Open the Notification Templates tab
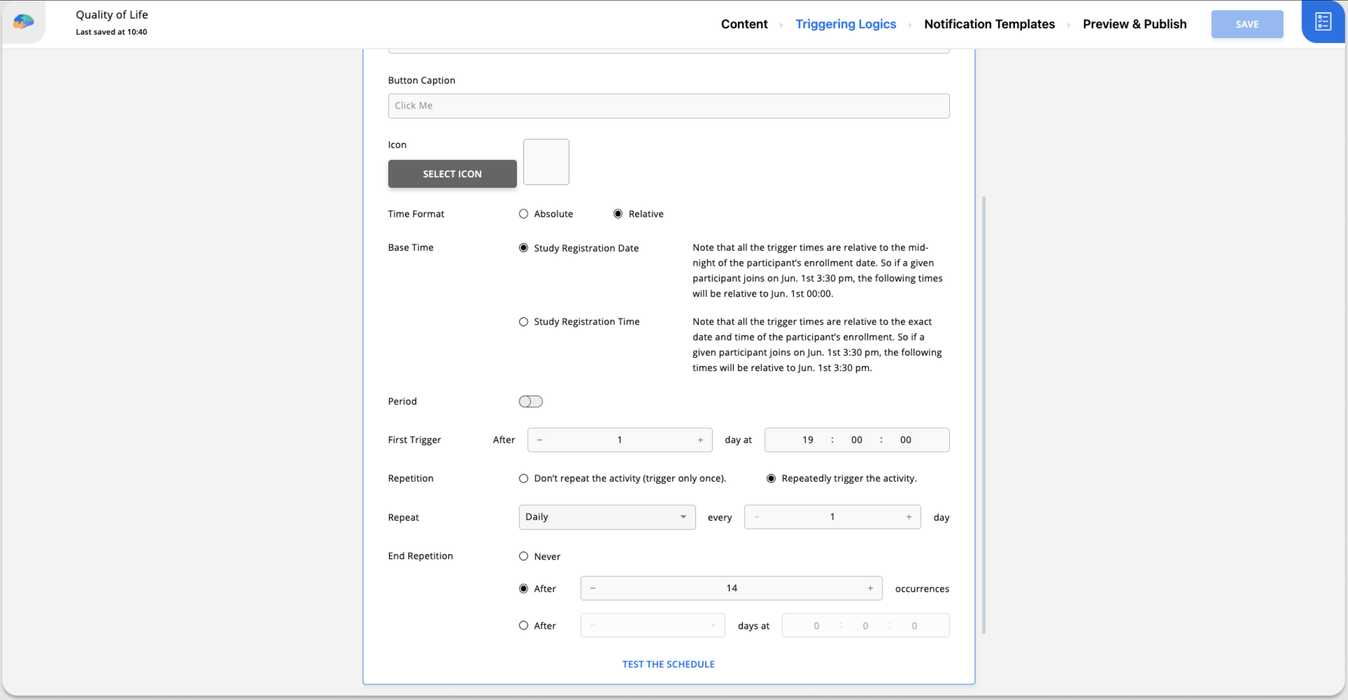Image resolution: width=1348 pixels, height=700 pixels. pyautogui.click(x=989, y=24)
